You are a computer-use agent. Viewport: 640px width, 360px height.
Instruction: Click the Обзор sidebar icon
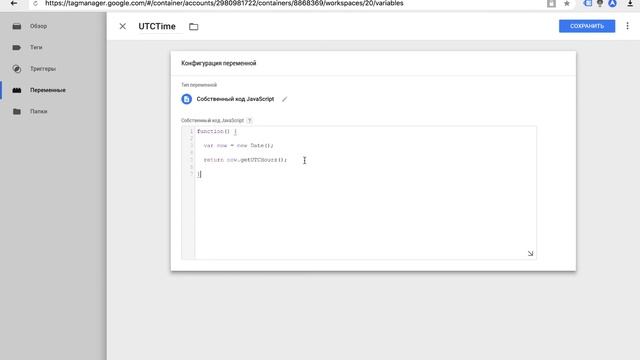pos(17,26)
